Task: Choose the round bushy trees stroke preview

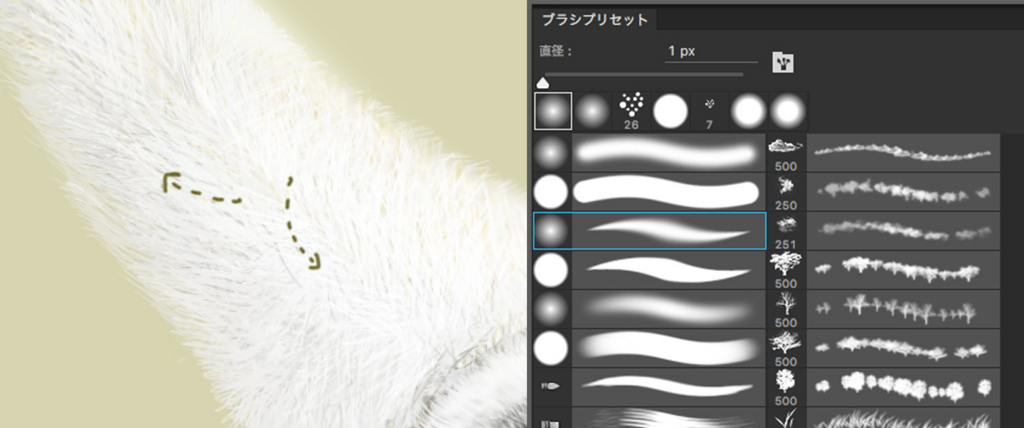Action: [903, 387]
